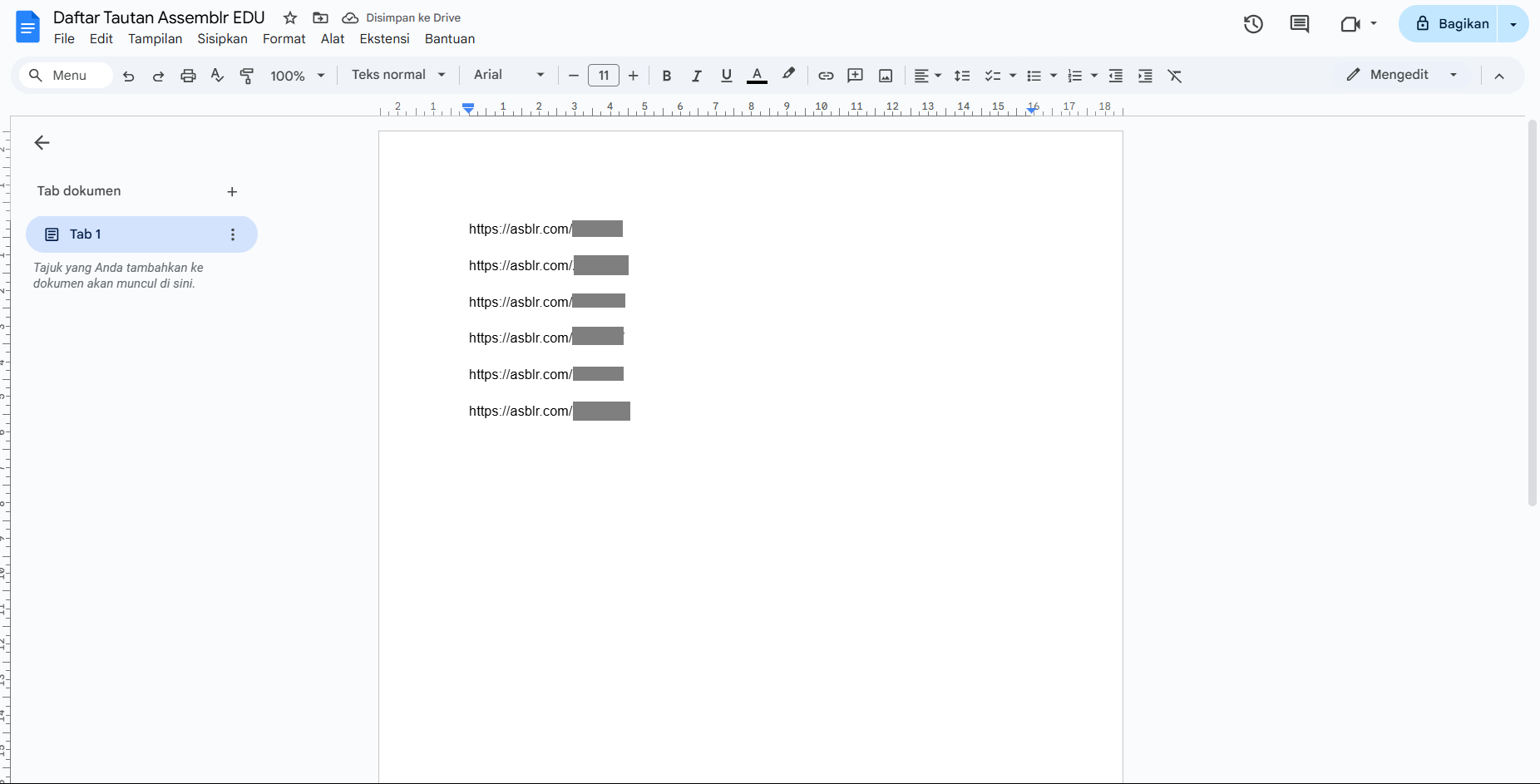This screenshot has width=1540, height=784.
Task: Expand the bulleted list options arrow
Action: point(1054,76)
